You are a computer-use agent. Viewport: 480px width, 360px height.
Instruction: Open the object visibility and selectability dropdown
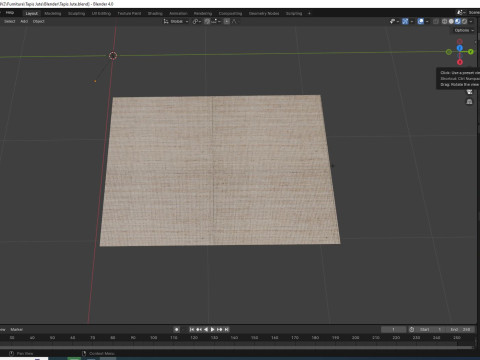click(394, 21)
